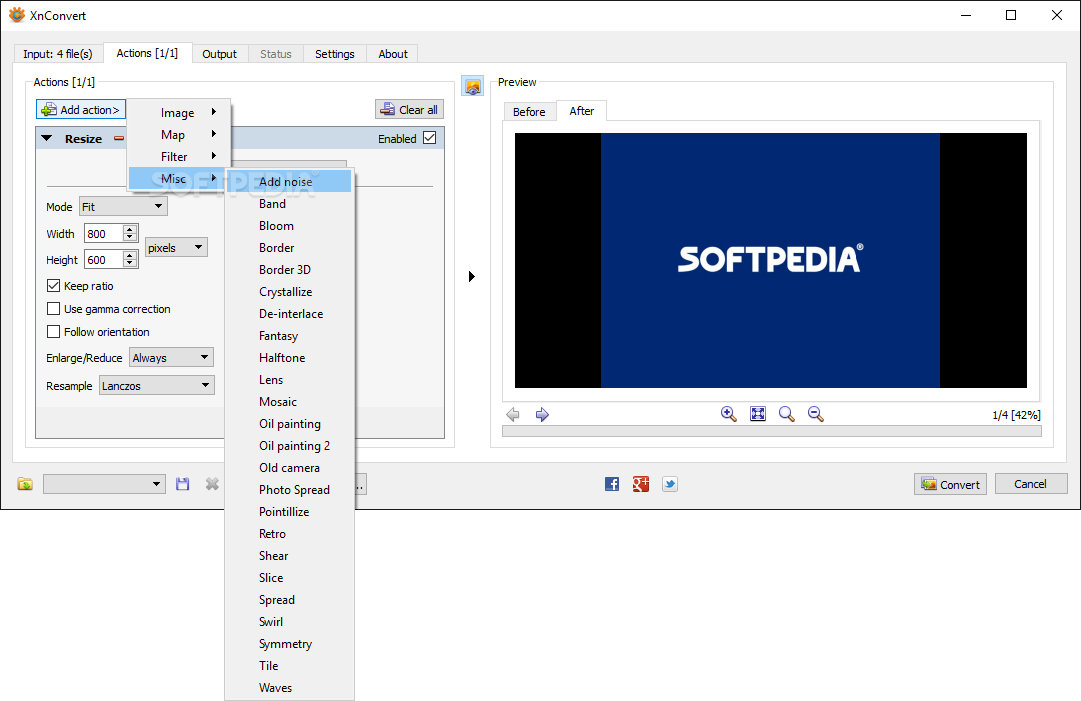Click the Clear all button
This screenshot has height=701, width=1081.
pos(410,110)
